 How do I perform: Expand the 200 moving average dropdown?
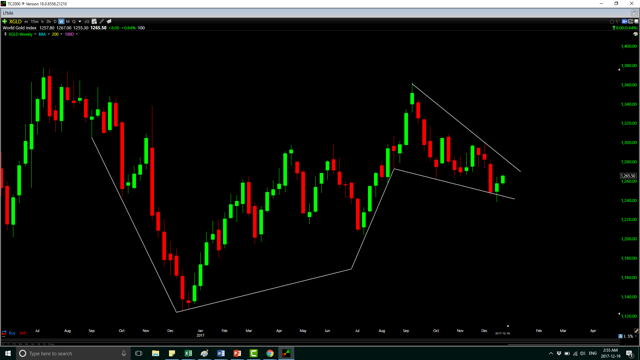tap(61, 34)
